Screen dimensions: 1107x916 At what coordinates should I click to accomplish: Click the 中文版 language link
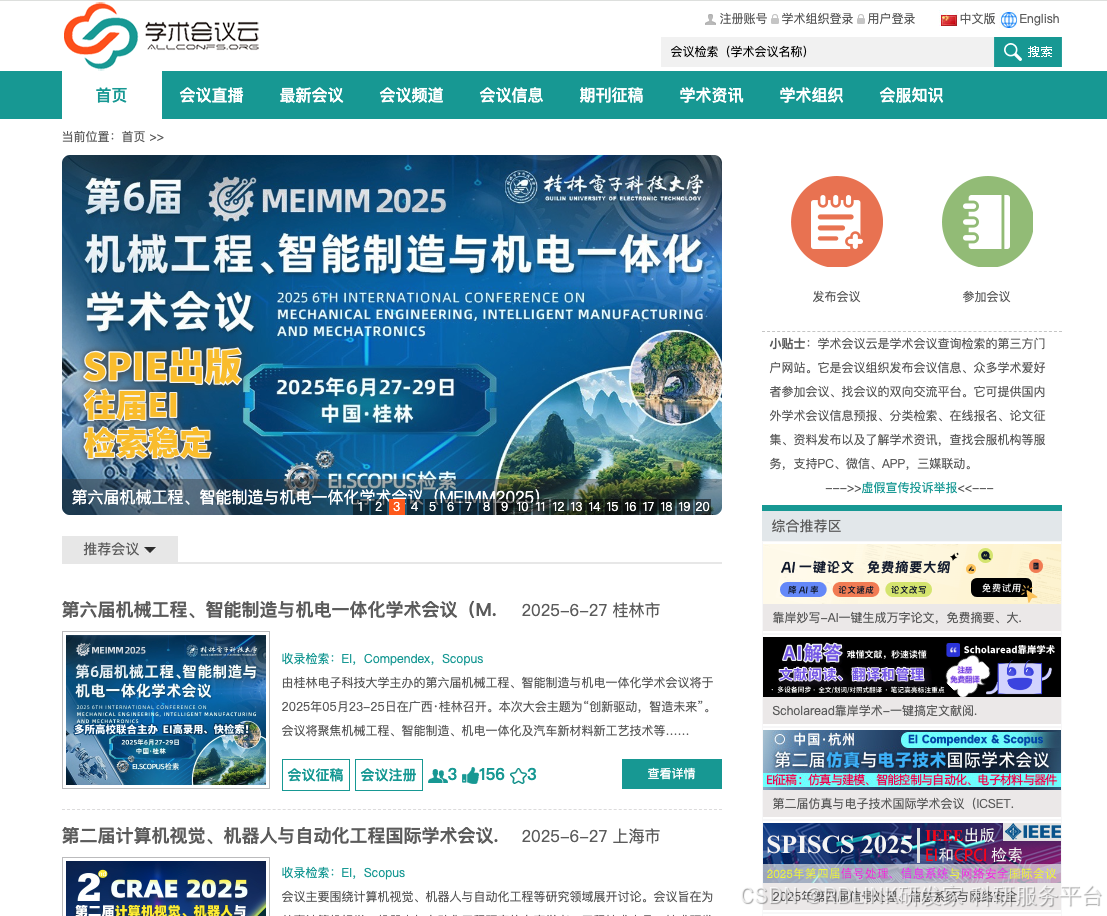click(x=977, y=19)
